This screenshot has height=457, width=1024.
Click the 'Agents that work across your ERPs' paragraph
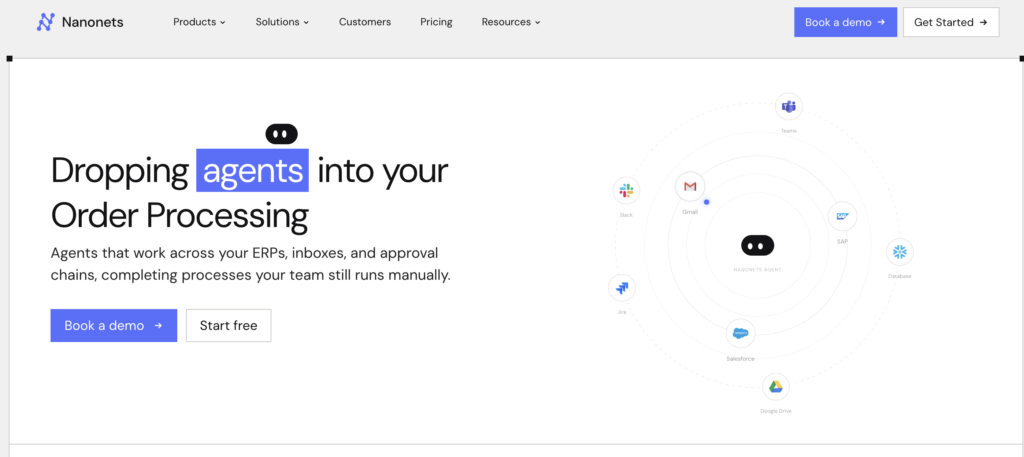point(251,264)
